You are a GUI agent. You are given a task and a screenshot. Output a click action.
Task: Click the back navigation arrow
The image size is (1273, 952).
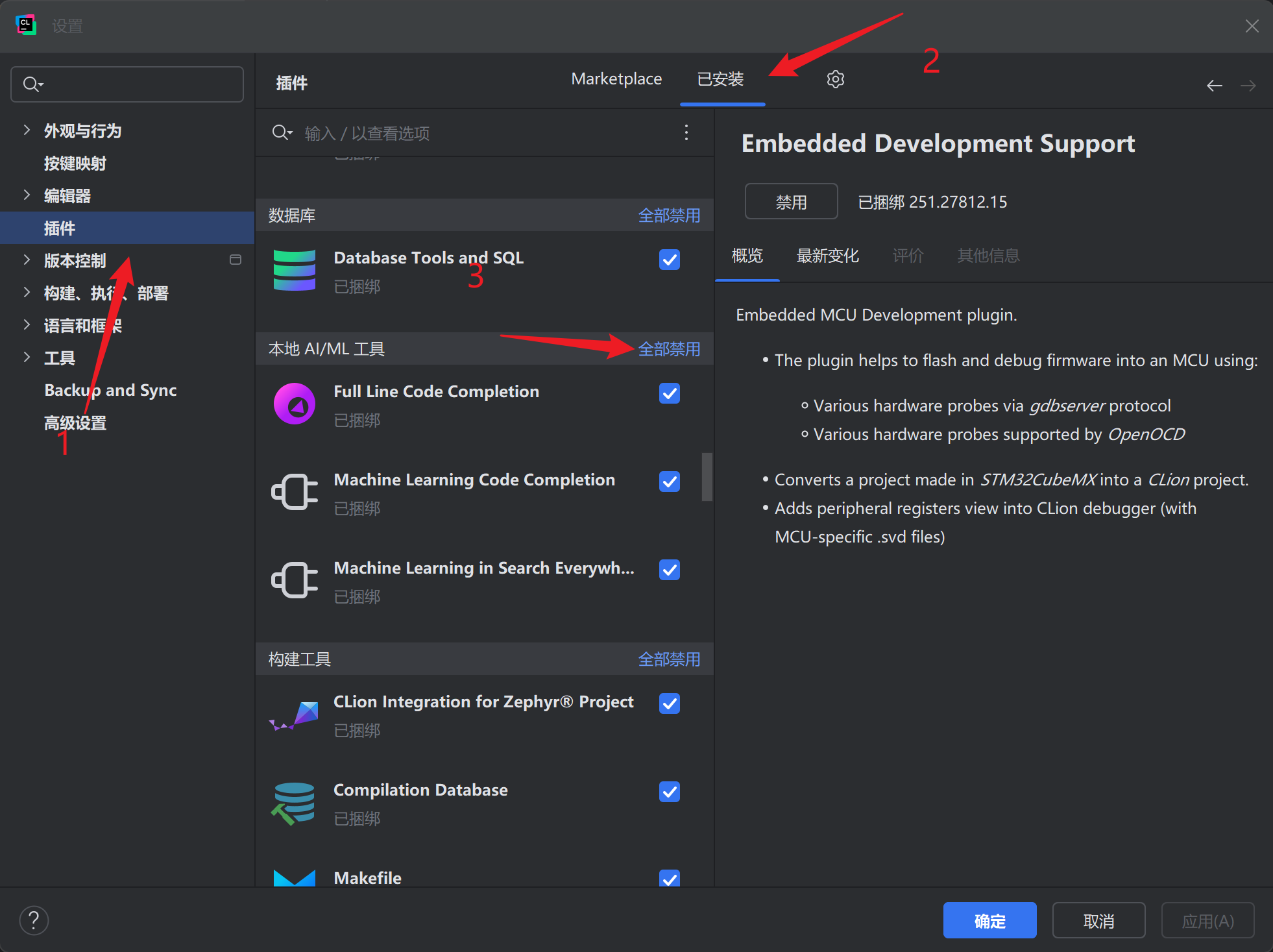coord(1214,86)
